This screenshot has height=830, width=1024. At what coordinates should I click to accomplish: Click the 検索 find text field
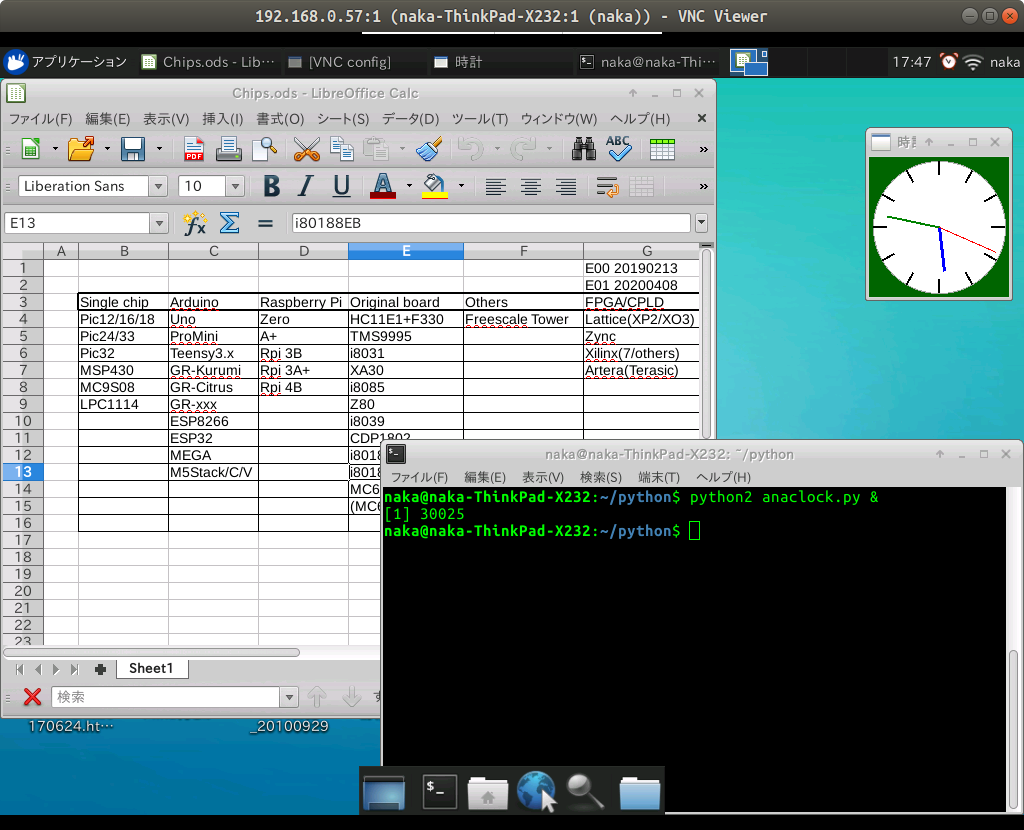click(166, 697)
